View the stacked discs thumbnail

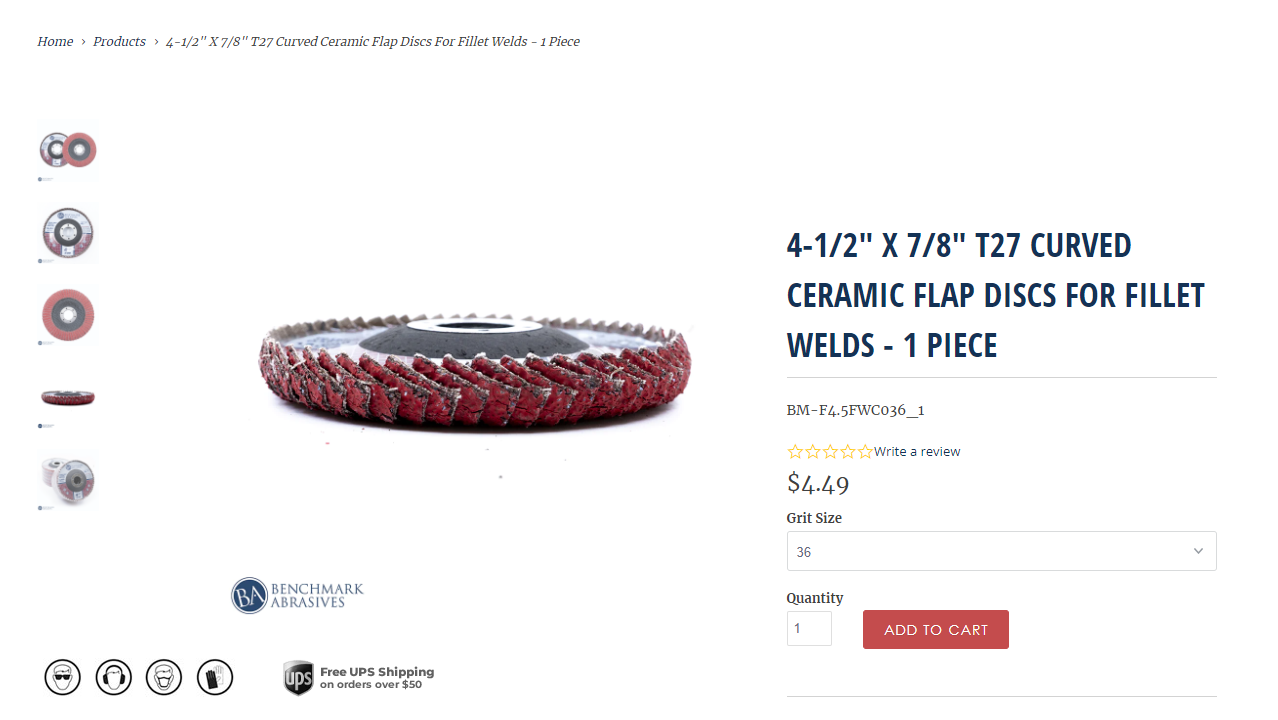[x=68, y=481]
